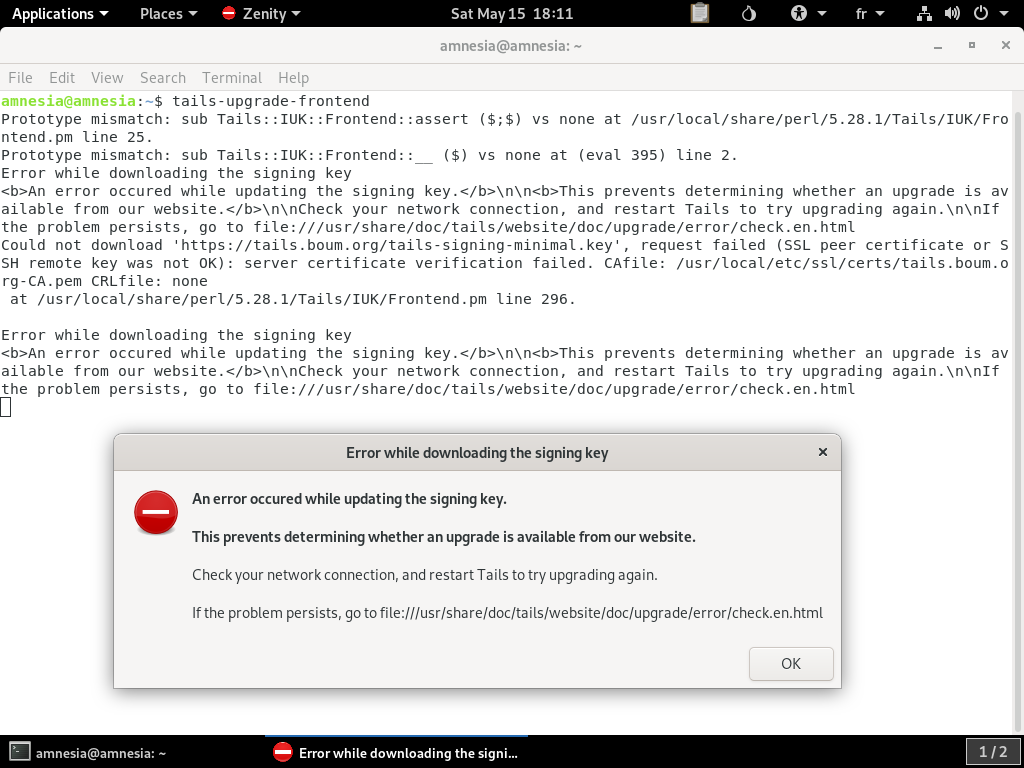Open the Tor onion status icon
1024x768 pixels.
pyautogui.click(x=748, y=14)
